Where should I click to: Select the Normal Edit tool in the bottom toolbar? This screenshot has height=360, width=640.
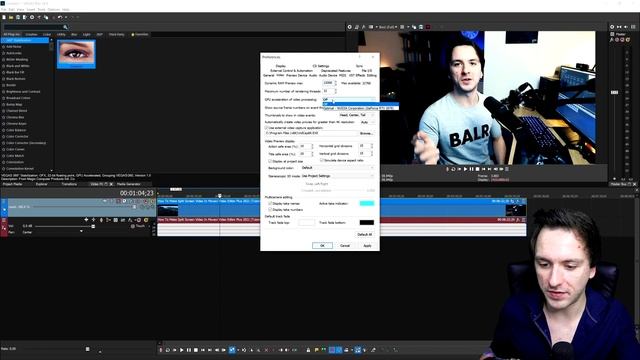[x=232, y=350]
